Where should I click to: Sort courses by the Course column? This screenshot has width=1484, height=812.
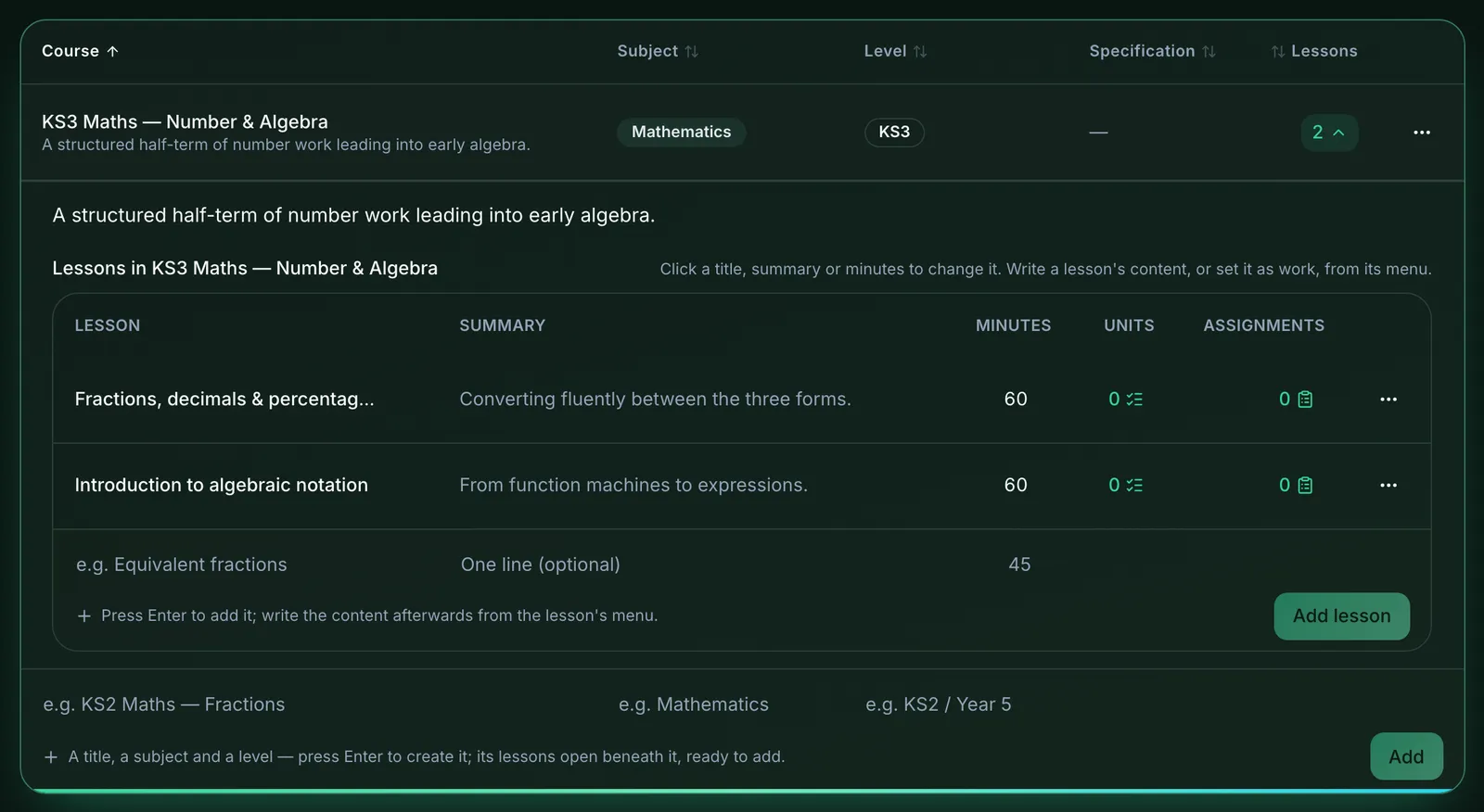pos(81,51)
